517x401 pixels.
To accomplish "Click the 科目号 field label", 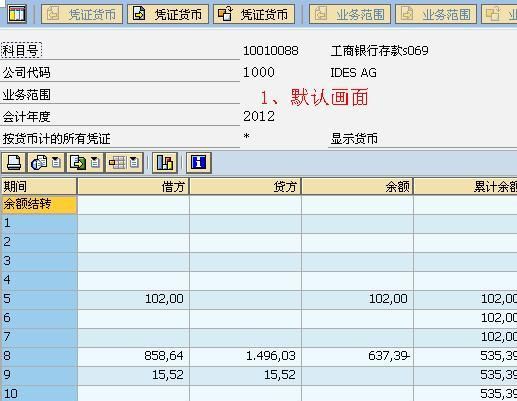I will click(x=21, y=51).
